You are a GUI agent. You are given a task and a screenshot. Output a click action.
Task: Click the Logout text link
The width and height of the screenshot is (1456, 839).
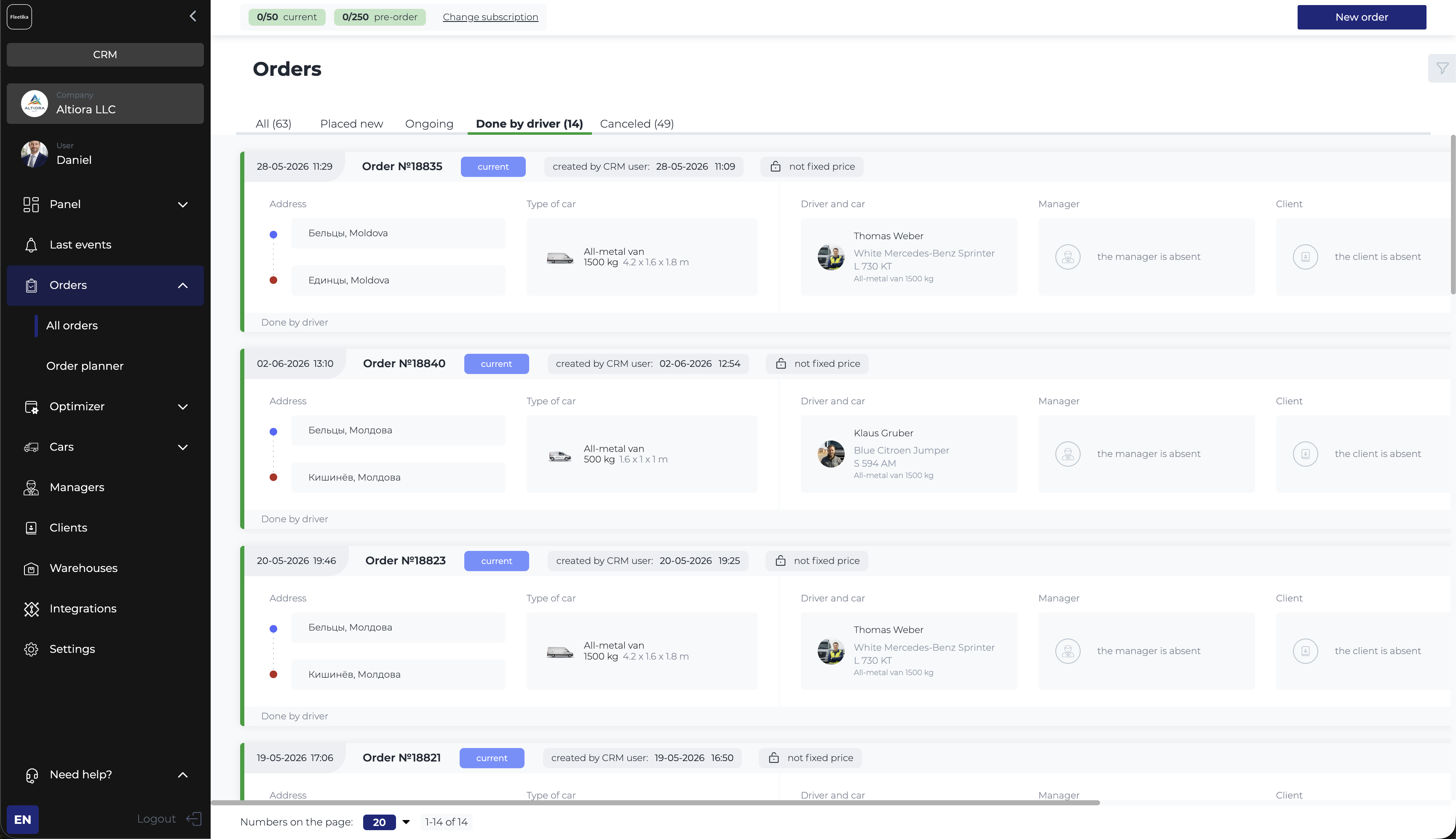(x=156, y=819)
